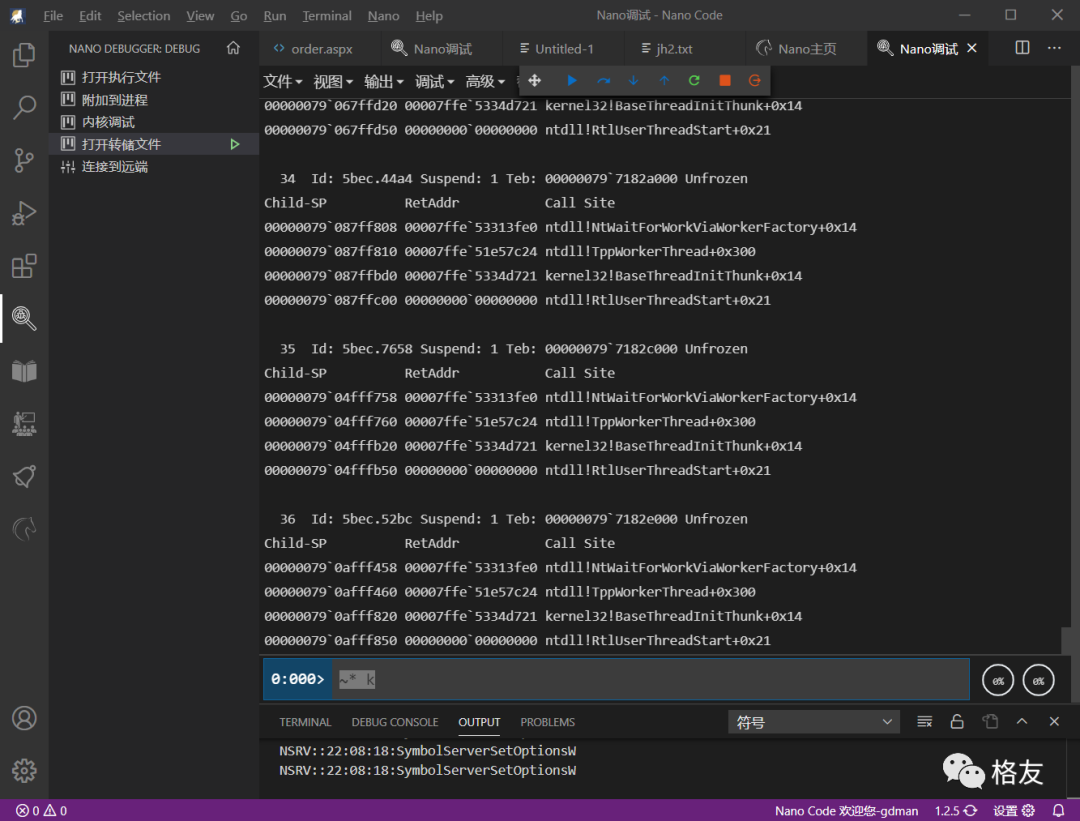The width and height of the screenshot is (1080, 821).
Task: Click the 1.2.5 version sync status item
Action: pyautogui.click(x=956, y=811)
